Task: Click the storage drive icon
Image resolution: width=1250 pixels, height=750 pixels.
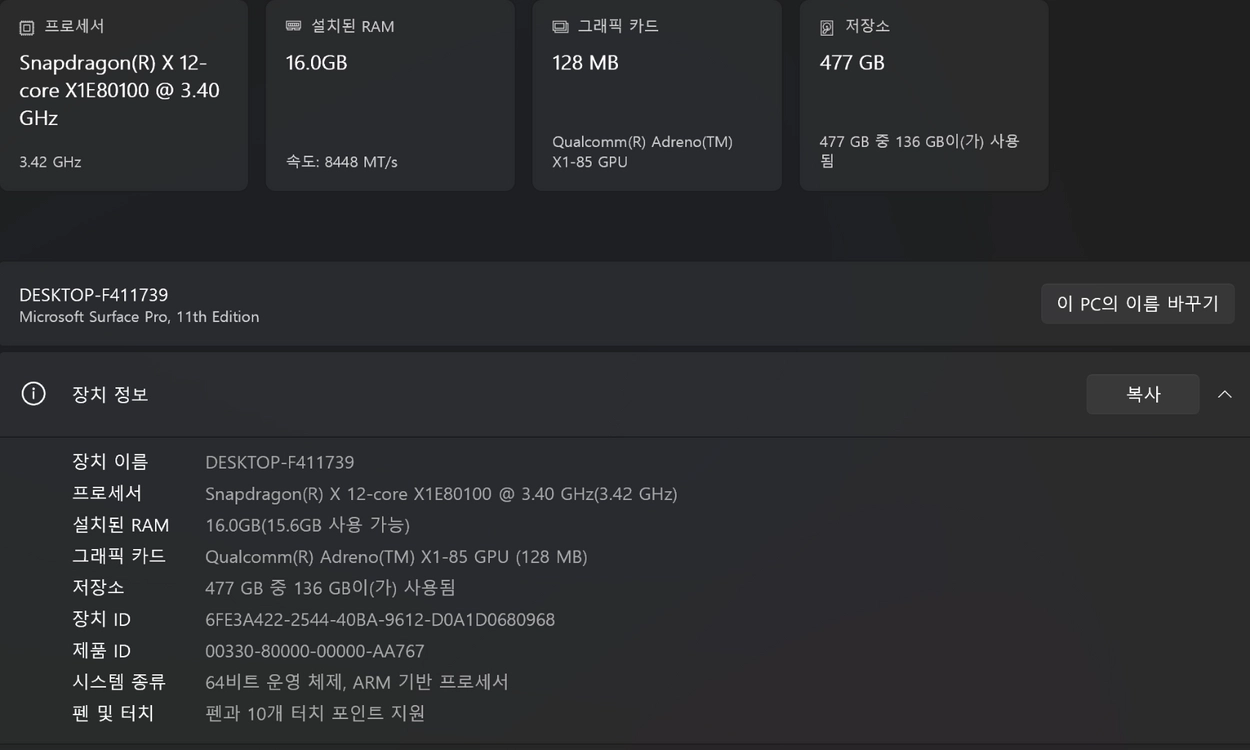Action: click(827, 28)
